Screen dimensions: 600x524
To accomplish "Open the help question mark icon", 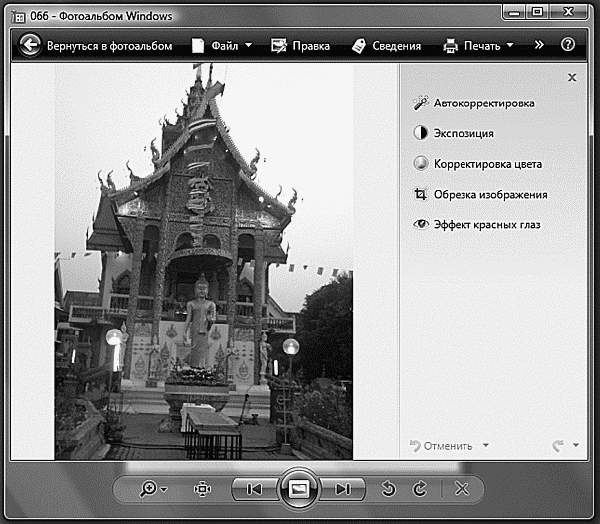I will click(x=568, y=45).
